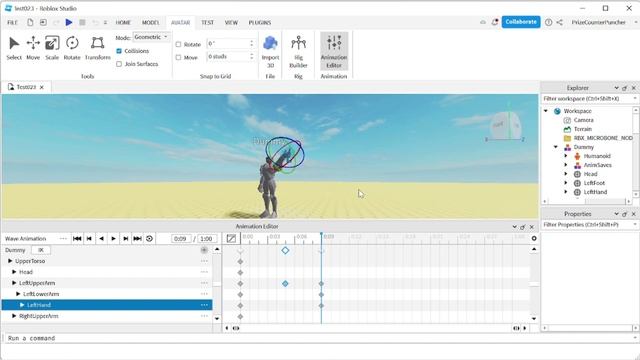Screen dimensions: 640x360
Task: Collapse the Dummy node in Explorer
Action: click(x=556, y=147)
